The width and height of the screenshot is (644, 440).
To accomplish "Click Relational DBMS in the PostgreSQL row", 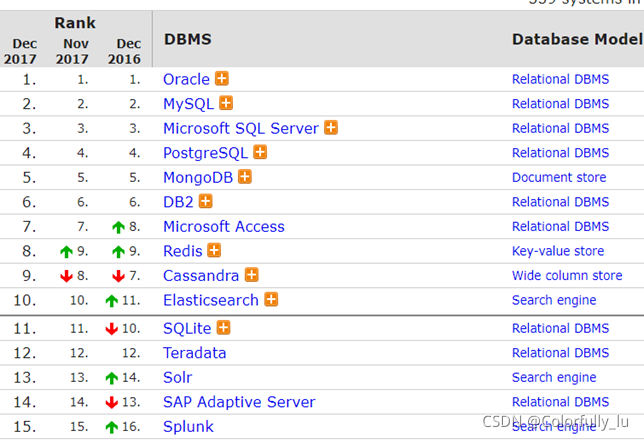I will point(560,153).
